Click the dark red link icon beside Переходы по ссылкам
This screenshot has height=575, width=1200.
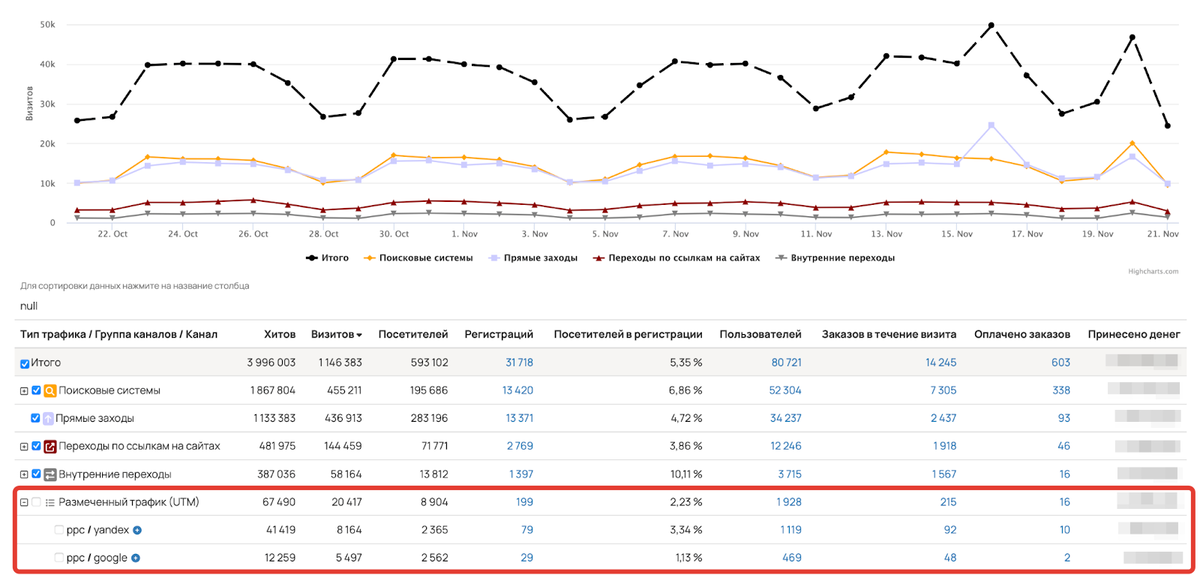click(x=50, y=446)
